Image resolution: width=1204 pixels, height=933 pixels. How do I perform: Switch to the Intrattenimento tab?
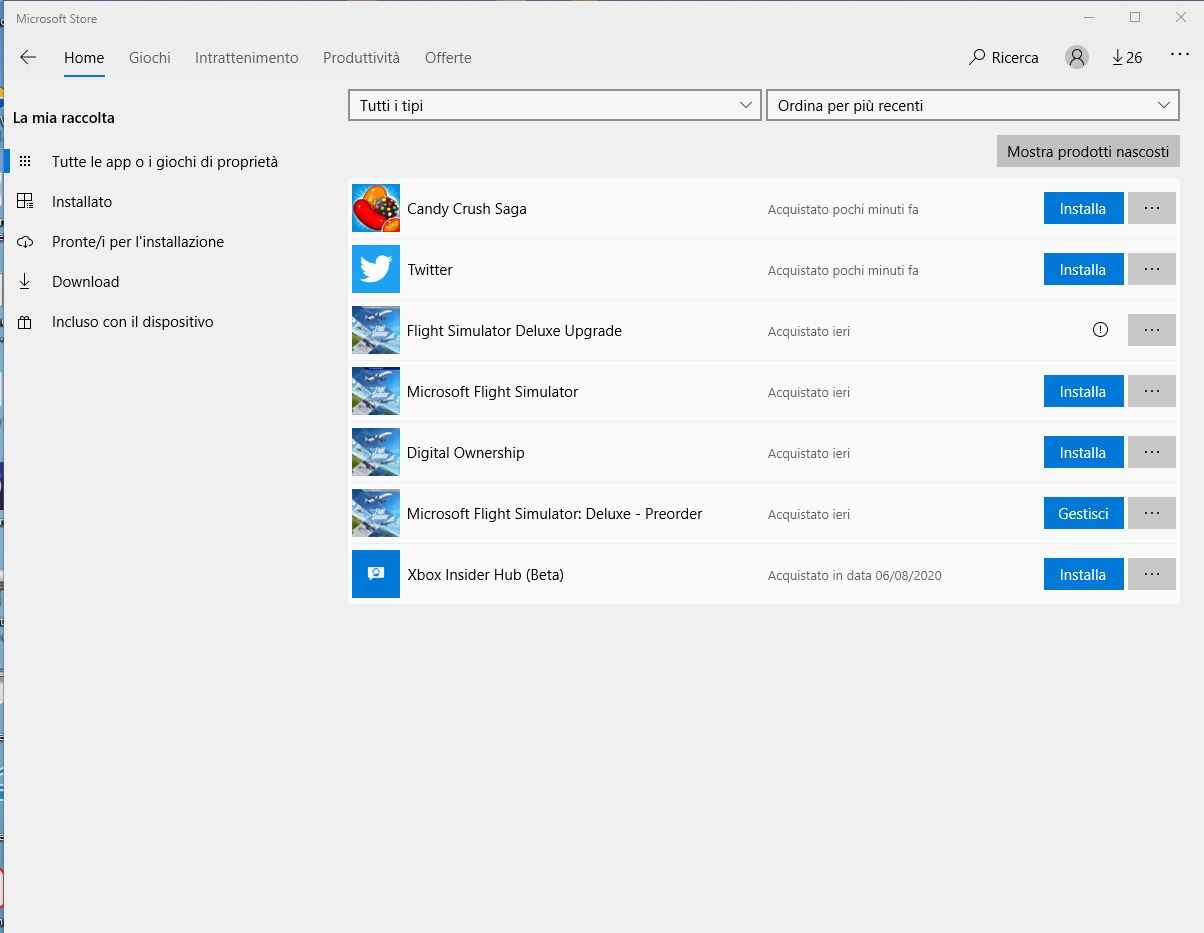(x=247, y=58)
